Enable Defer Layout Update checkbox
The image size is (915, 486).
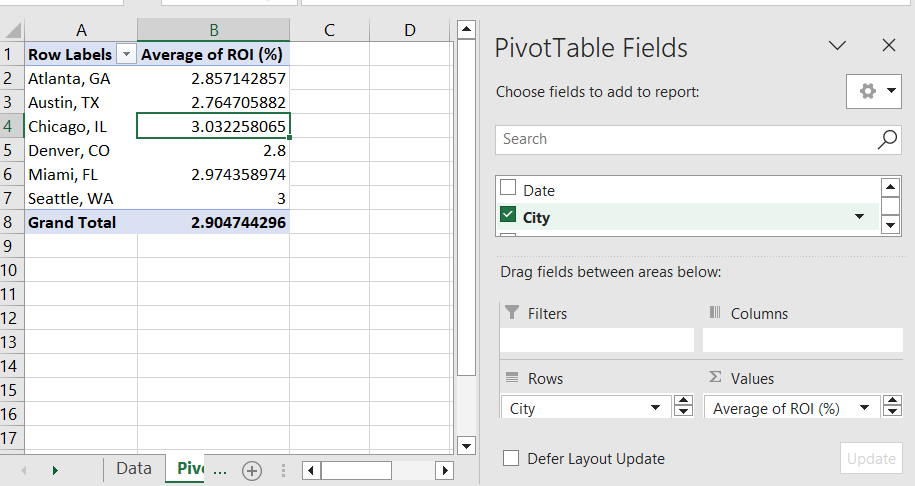511,458
